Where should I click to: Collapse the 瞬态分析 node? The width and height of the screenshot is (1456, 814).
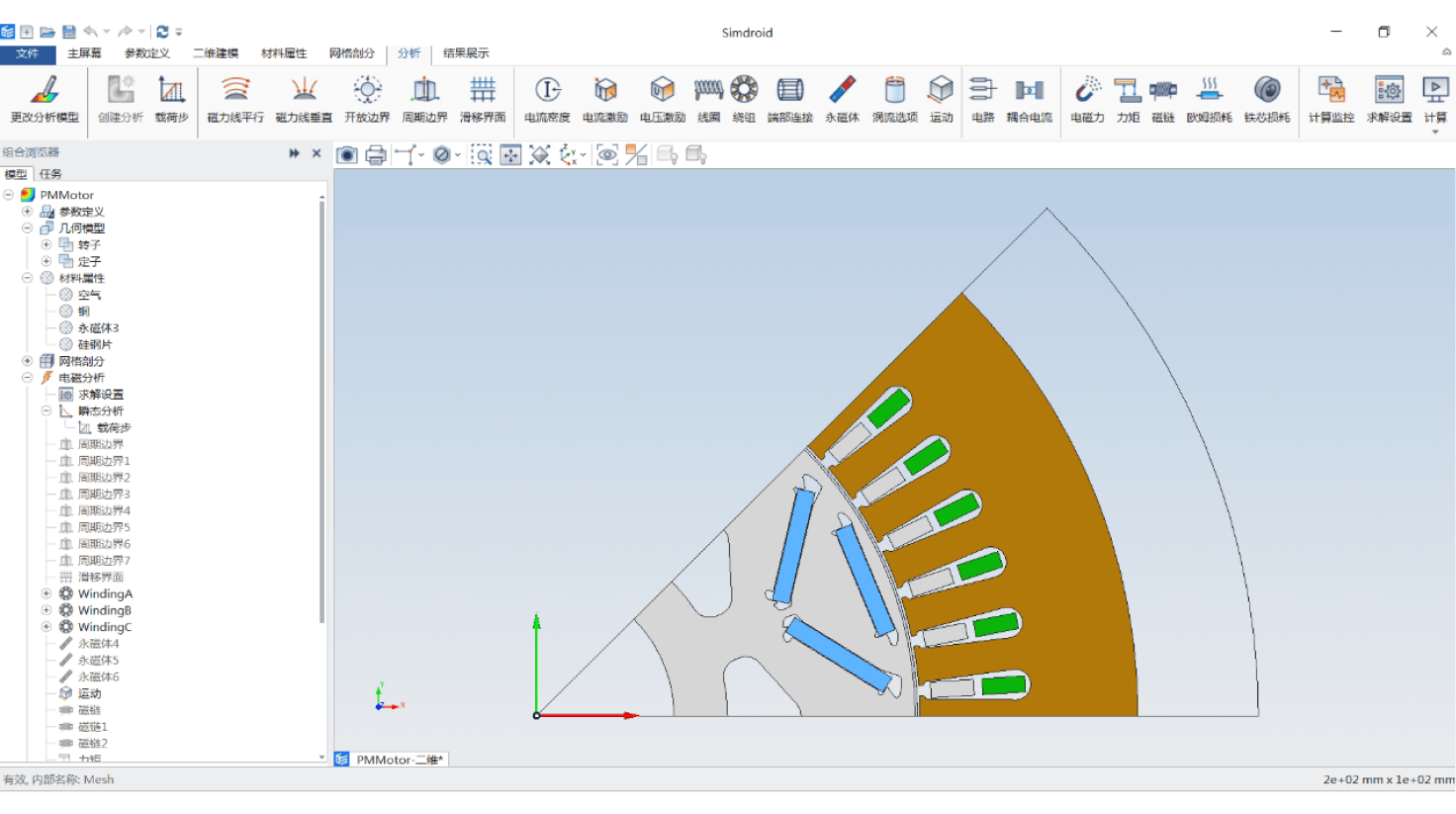click(46, 410)
